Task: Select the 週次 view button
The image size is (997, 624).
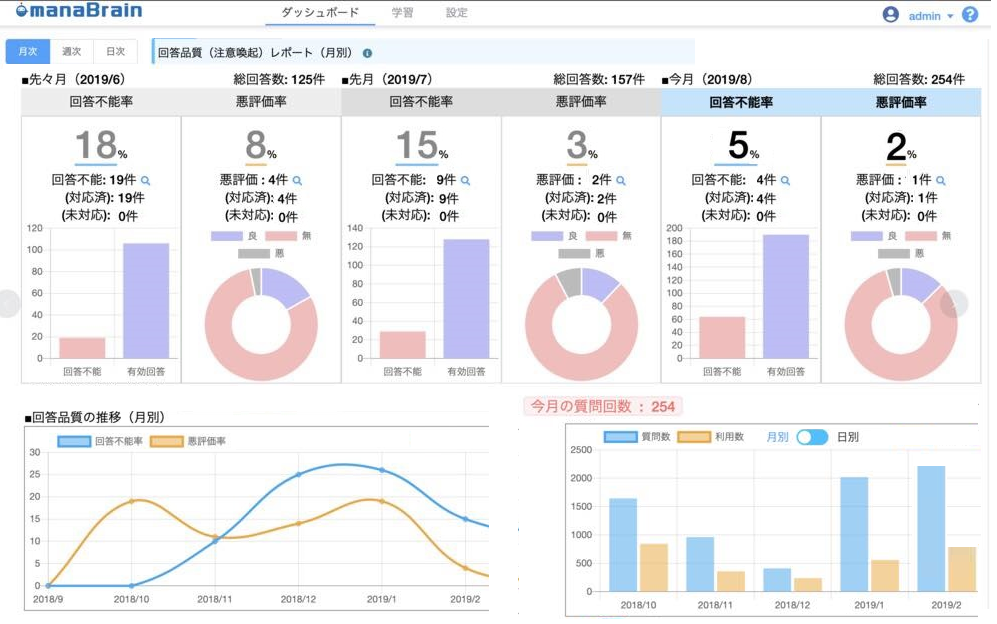Action: click(x=72, y=50)
